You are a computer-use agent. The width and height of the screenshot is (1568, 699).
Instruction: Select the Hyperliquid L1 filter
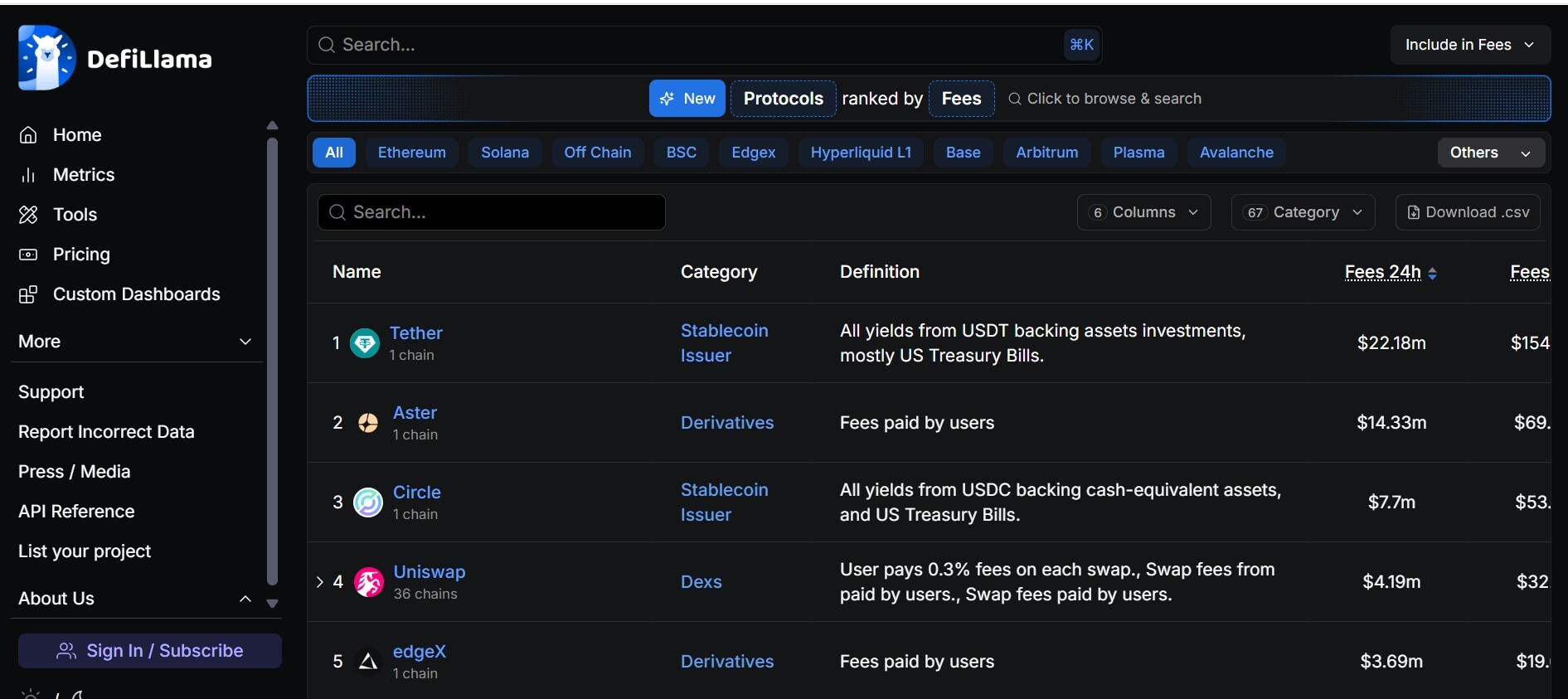(861, 153)
